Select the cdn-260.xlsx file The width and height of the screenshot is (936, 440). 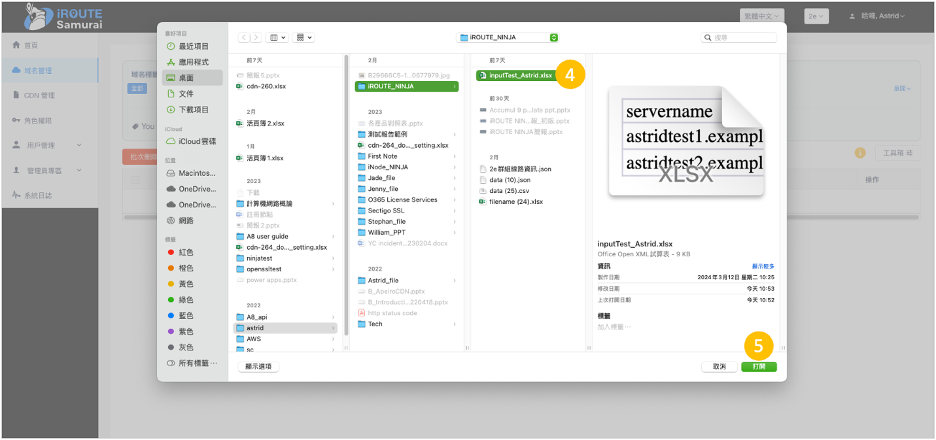coord(265,86)
